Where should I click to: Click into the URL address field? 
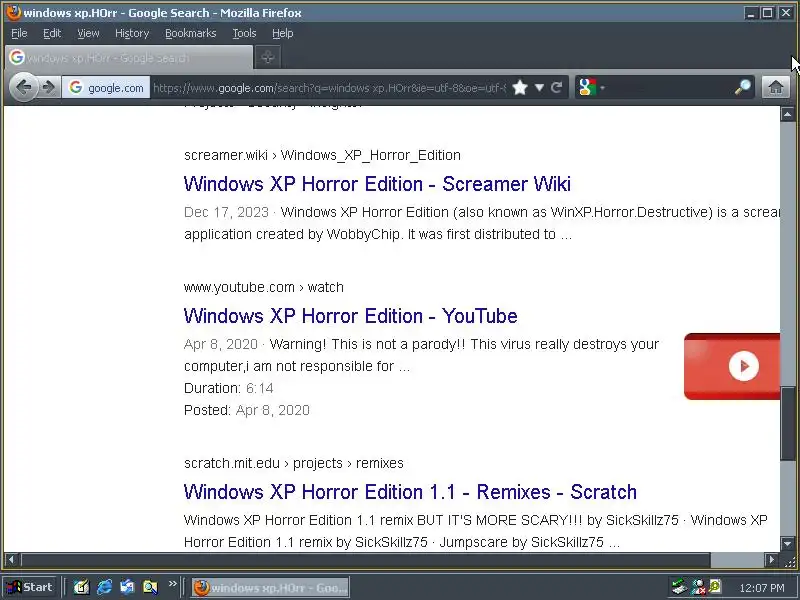click(x=330, y=88)
